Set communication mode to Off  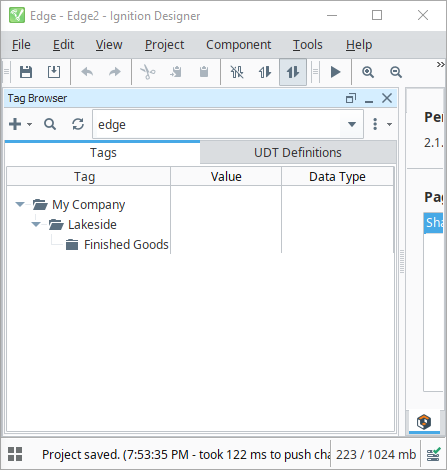click(x=237, y=72)
